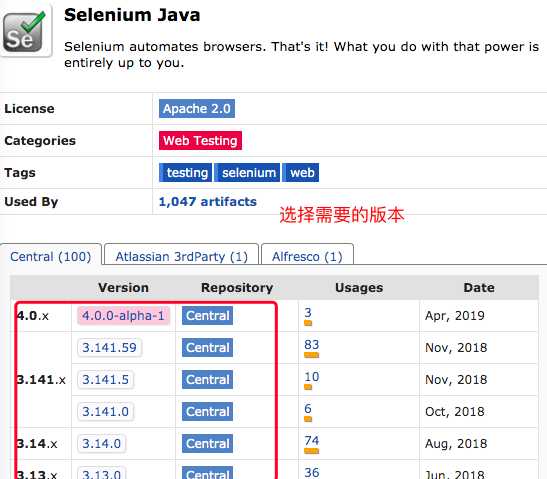Click the Categories row label
Image resolution: width=547 pixels, height=479 pixels.
(x=40, y=141)
